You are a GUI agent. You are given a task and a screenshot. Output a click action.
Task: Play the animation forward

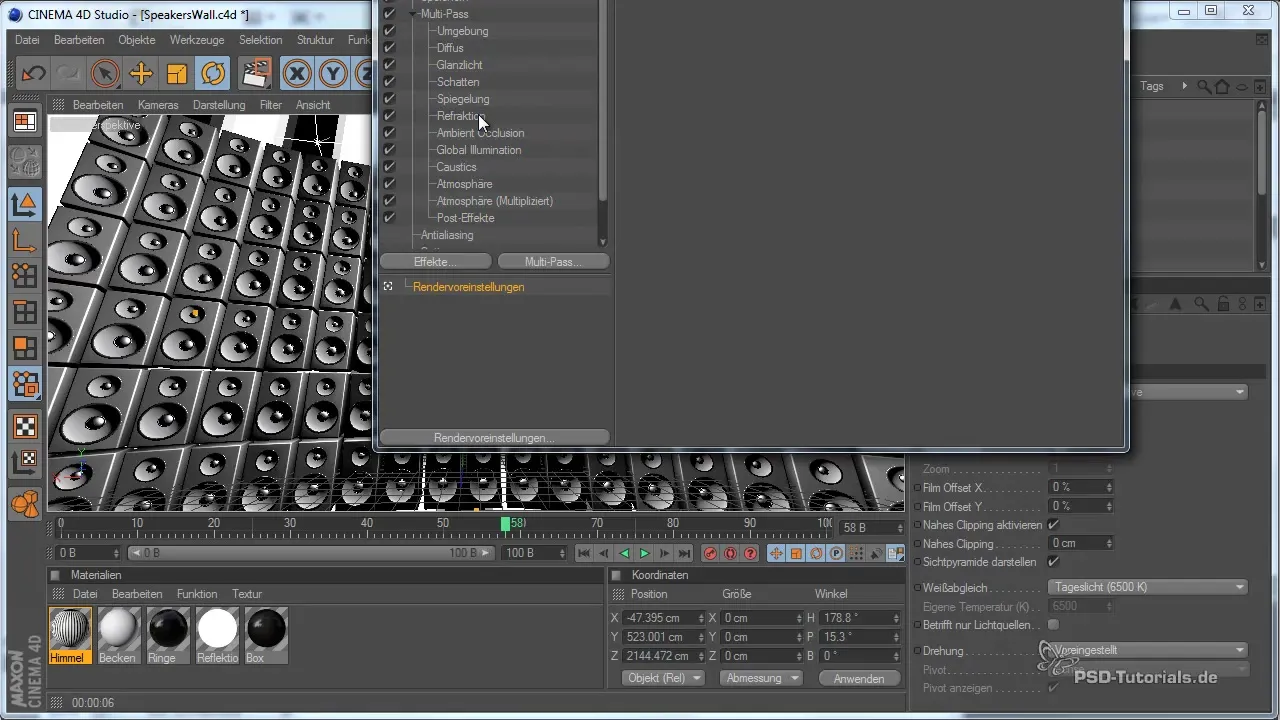click(x=644, y=553)
